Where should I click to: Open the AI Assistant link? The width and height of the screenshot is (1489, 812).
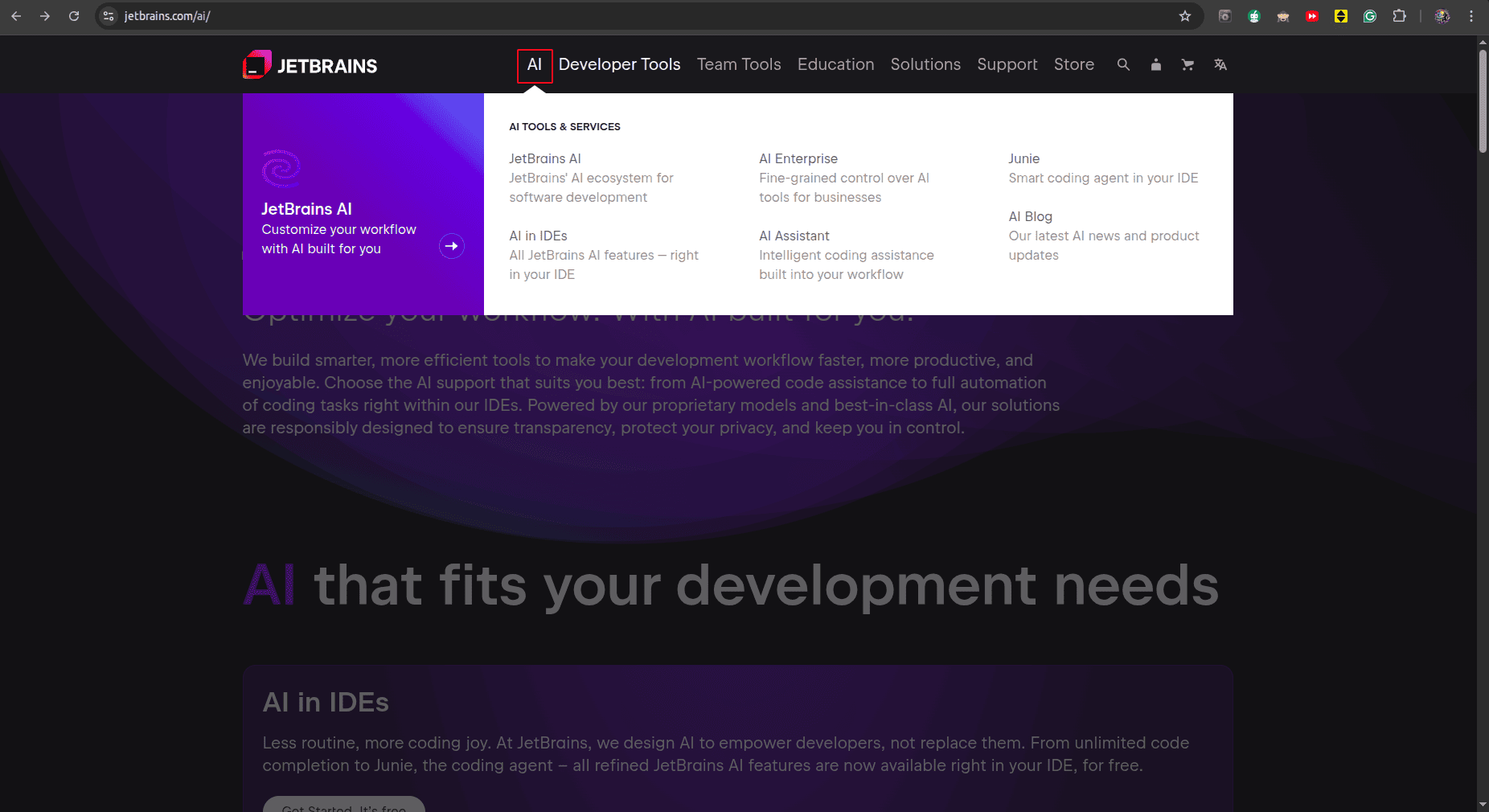794,236
